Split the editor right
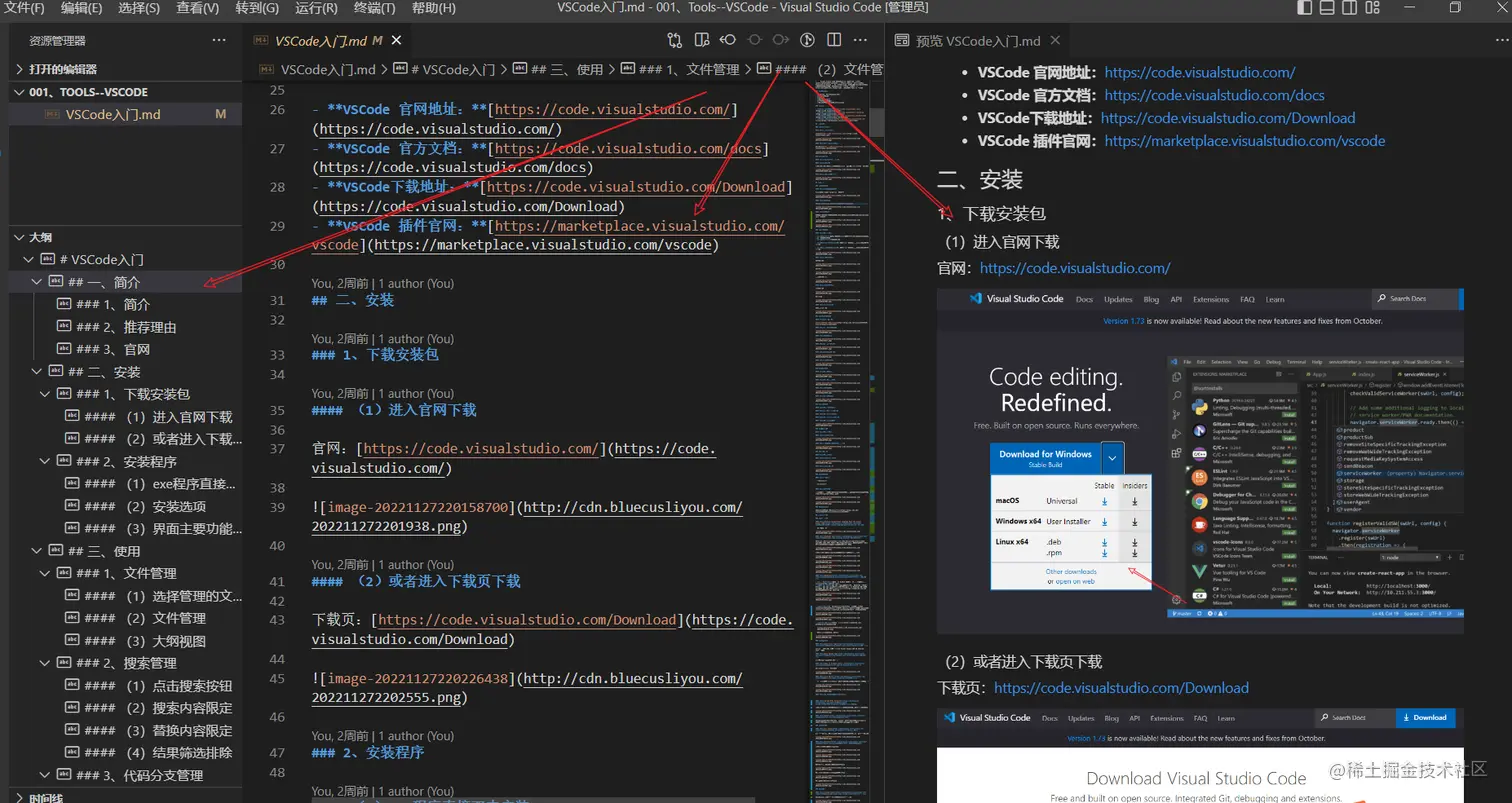 [834, 41]
